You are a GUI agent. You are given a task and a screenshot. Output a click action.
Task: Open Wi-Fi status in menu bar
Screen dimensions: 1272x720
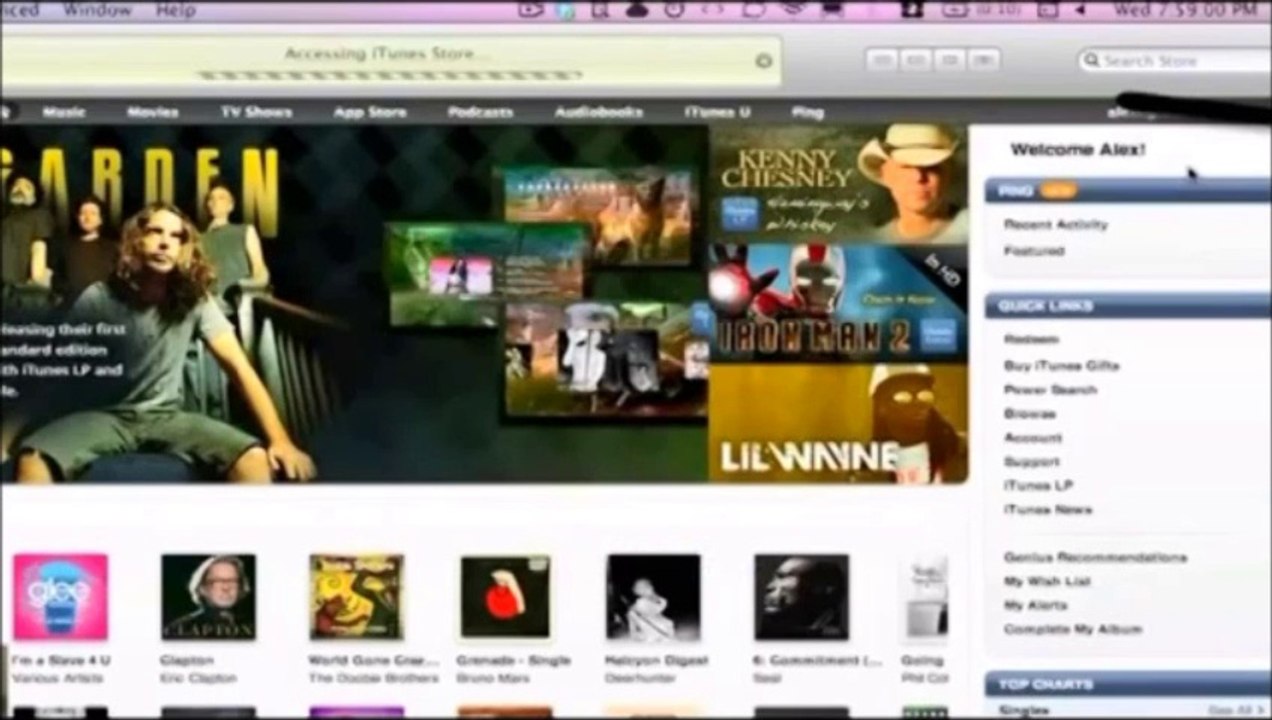click(794, 9)
